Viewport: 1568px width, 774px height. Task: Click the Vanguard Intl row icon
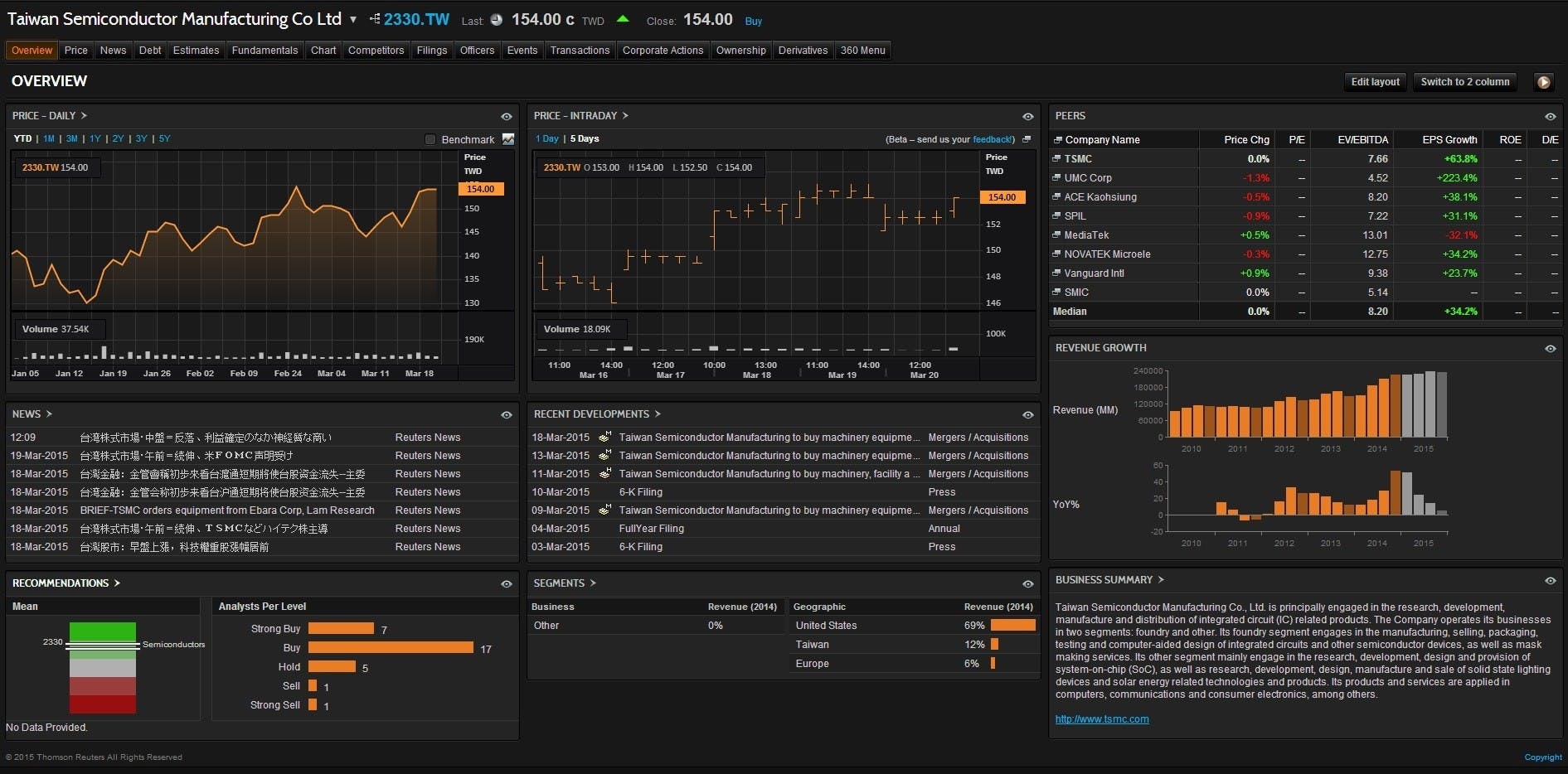click(x=1057, y=273)
